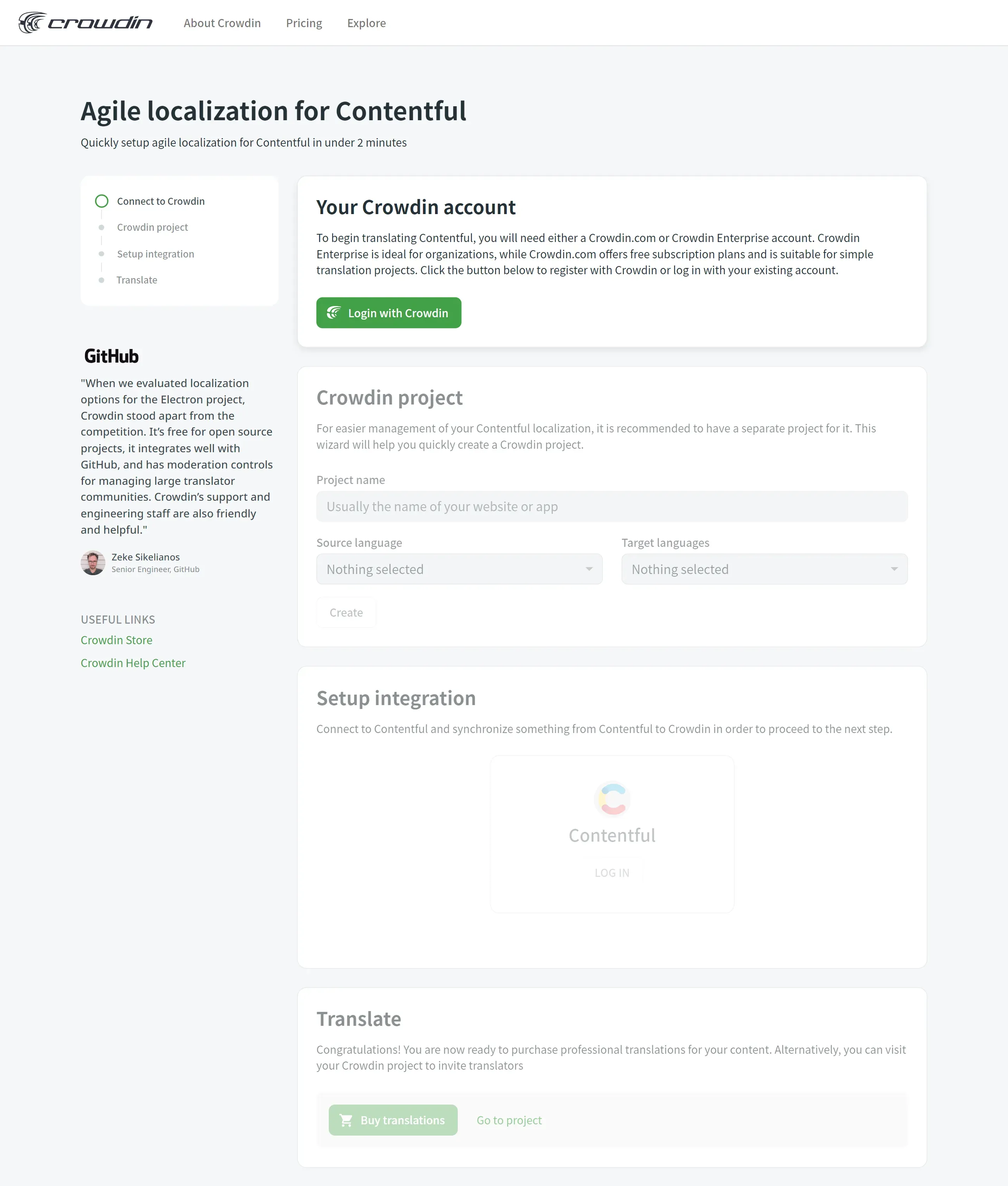Open the Source language dropdown
Screen dimensions: 1008x1186
click(459, 569)
